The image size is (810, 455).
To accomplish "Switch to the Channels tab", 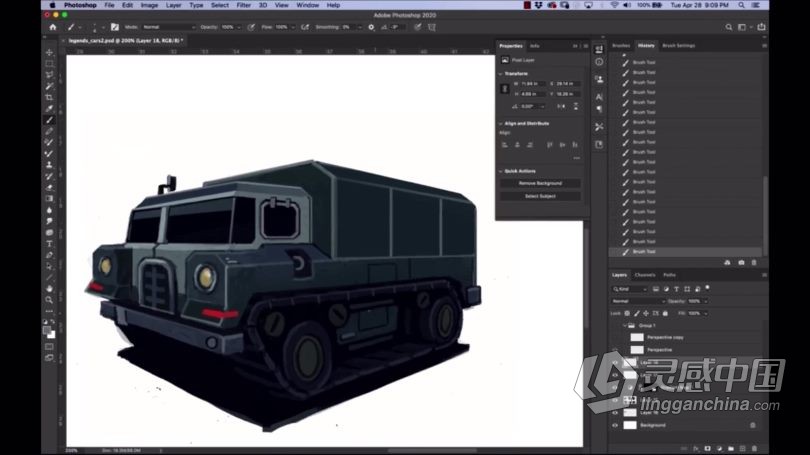I will coord(645,275).
